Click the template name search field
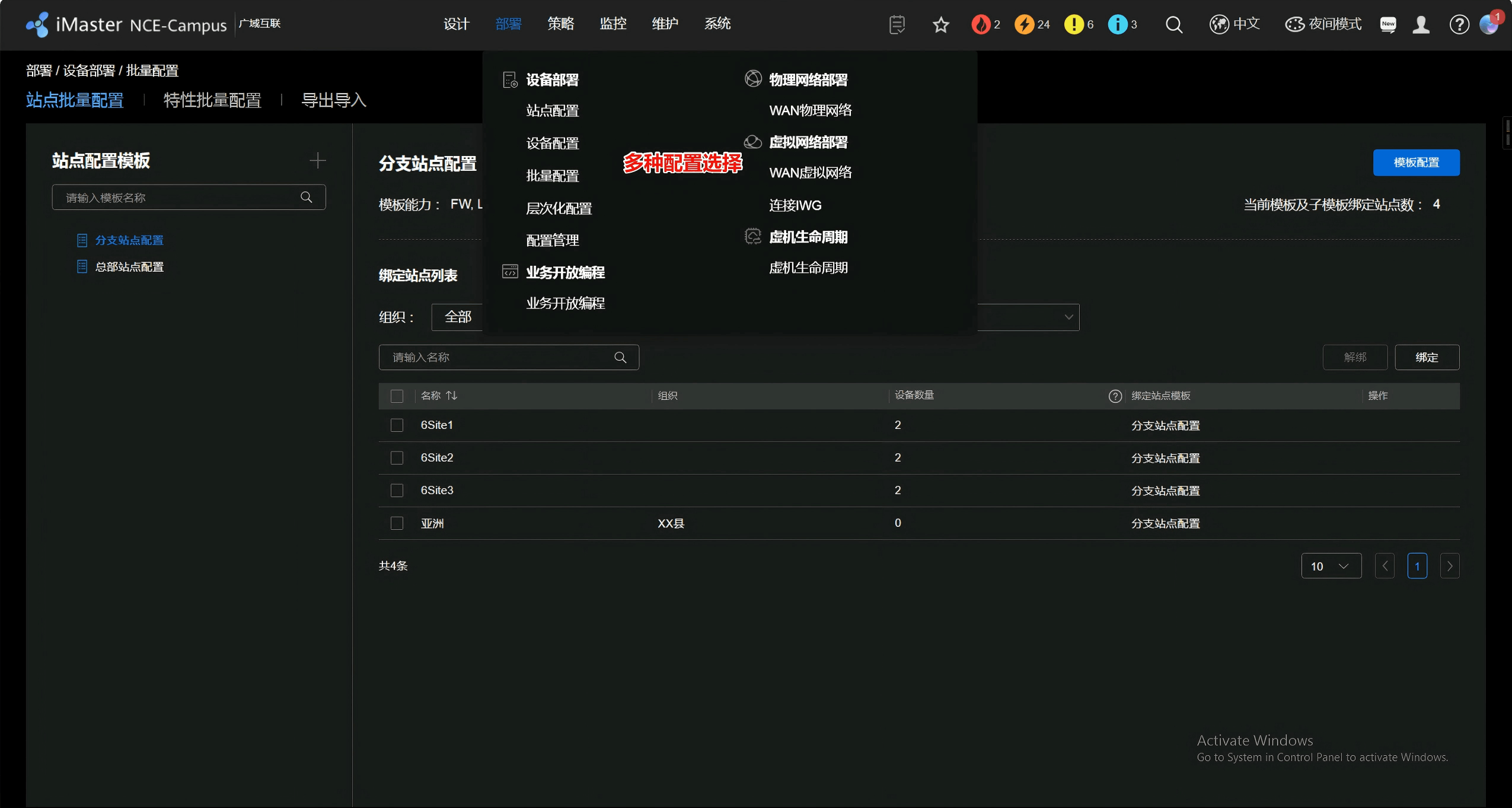Screen dimensions: 1512x808 tap(178, 198)
